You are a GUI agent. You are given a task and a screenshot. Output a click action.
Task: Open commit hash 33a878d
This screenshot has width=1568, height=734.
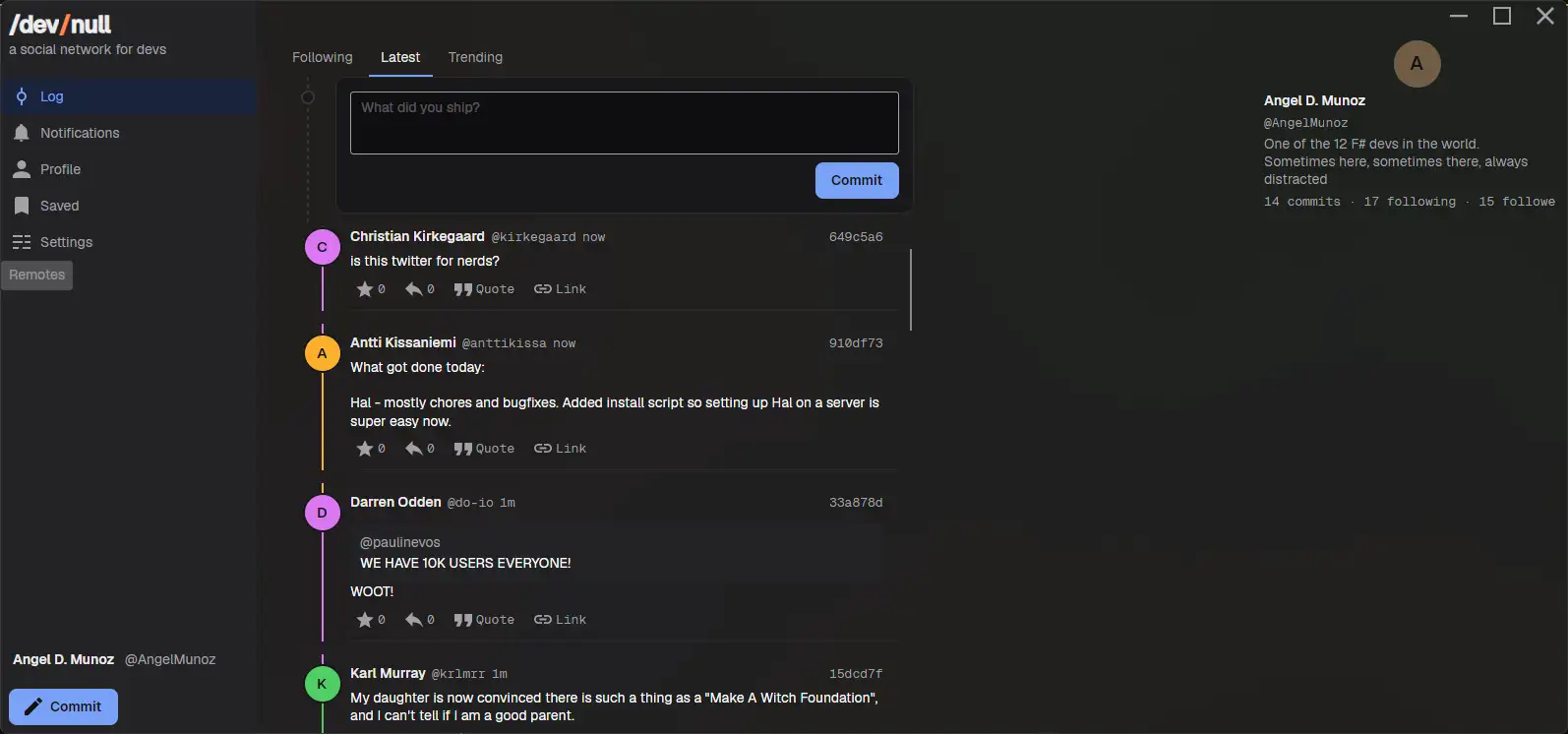[856, 503]
